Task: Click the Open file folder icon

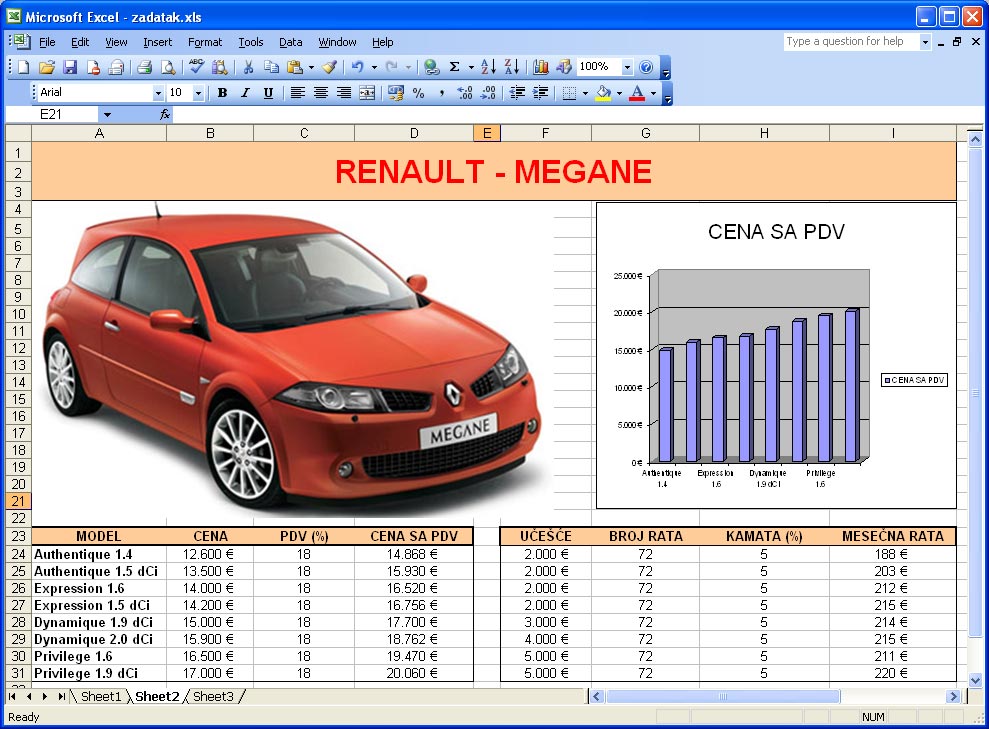Action: coord(47,67)
